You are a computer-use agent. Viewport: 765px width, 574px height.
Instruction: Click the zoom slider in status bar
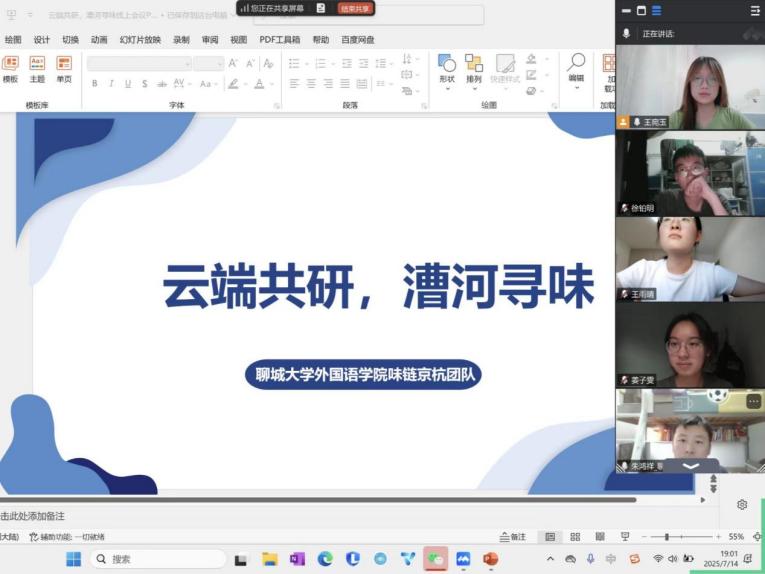(668, 537)
